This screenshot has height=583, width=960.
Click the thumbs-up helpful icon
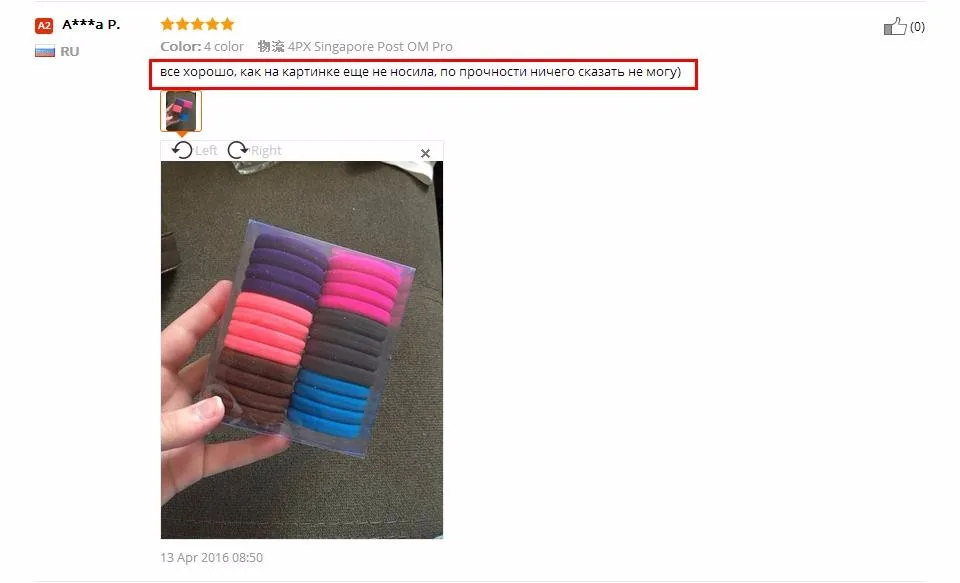point(894,26)
